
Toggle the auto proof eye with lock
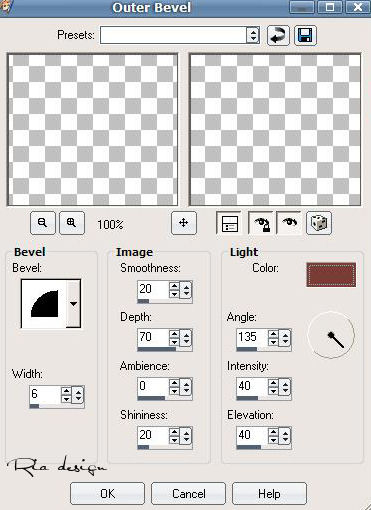pos(262,223)
